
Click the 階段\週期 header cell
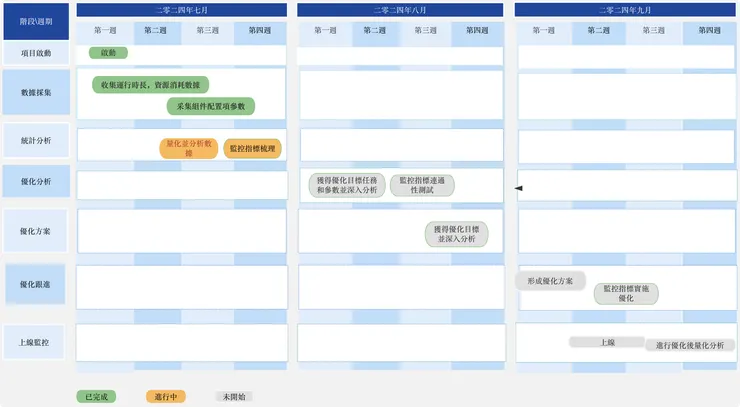[36, 21]
